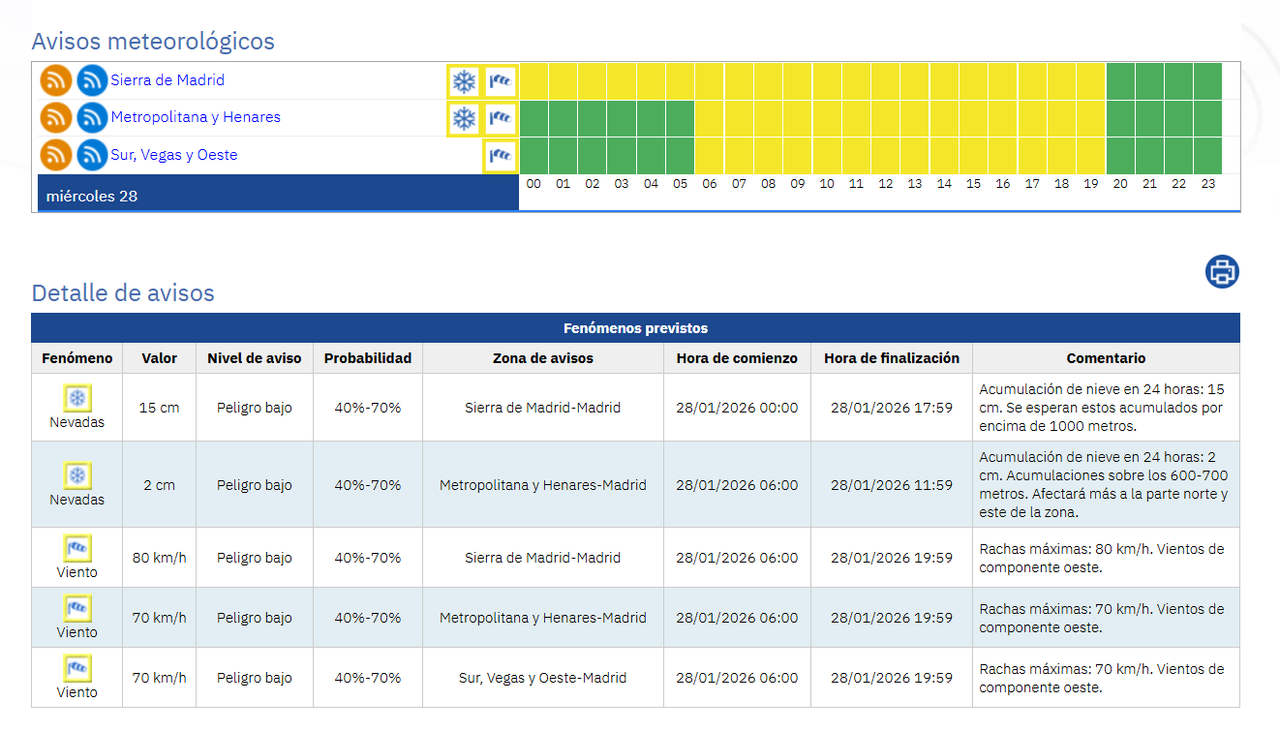Image resolution: width=1280 pixels, height=733 pixels.
Task: Open the Metropolitana y Henares zone link
Action: point(196,117)
